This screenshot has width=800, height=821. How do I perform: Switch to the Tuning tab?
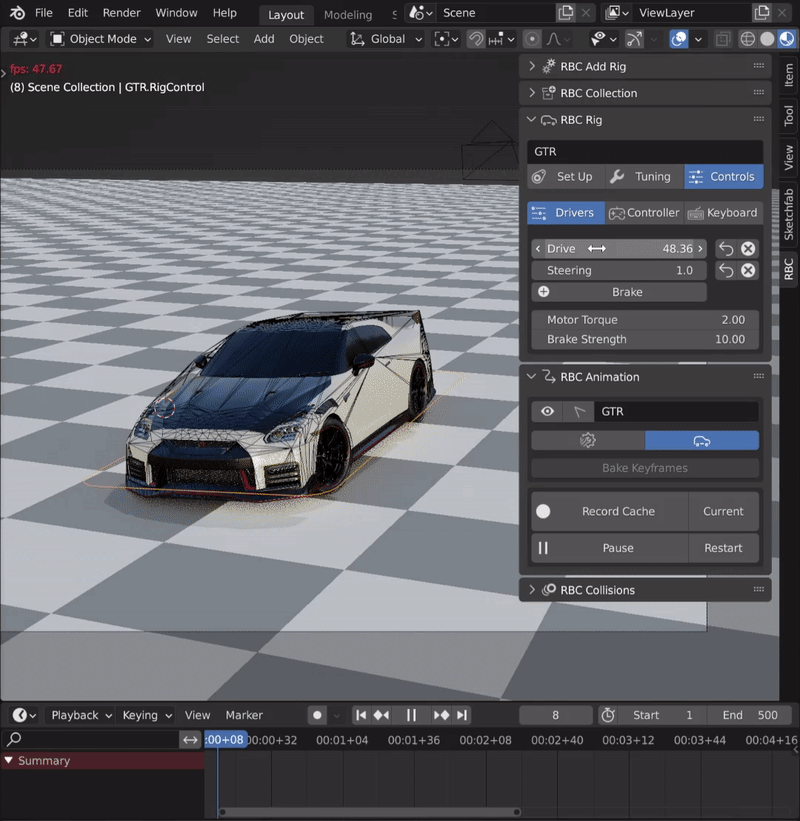[x=645, y=176]
